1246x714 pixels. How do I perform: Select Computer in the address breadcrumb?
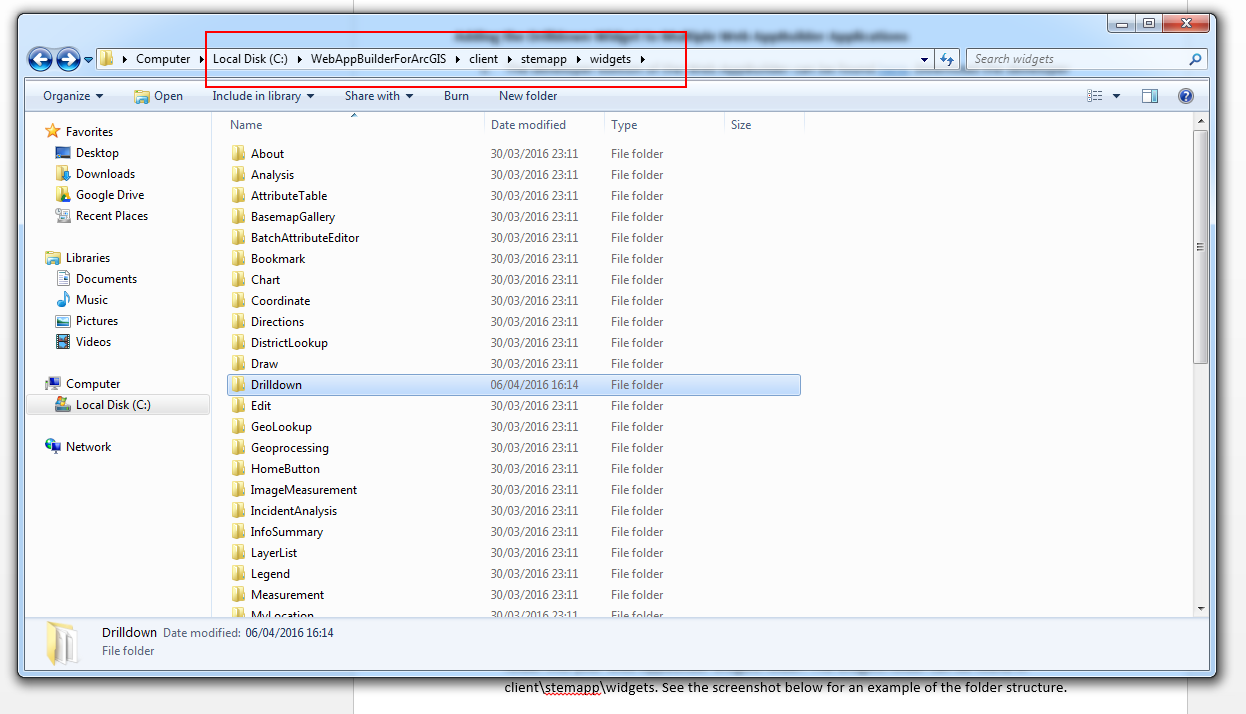[x=163, y=59]
